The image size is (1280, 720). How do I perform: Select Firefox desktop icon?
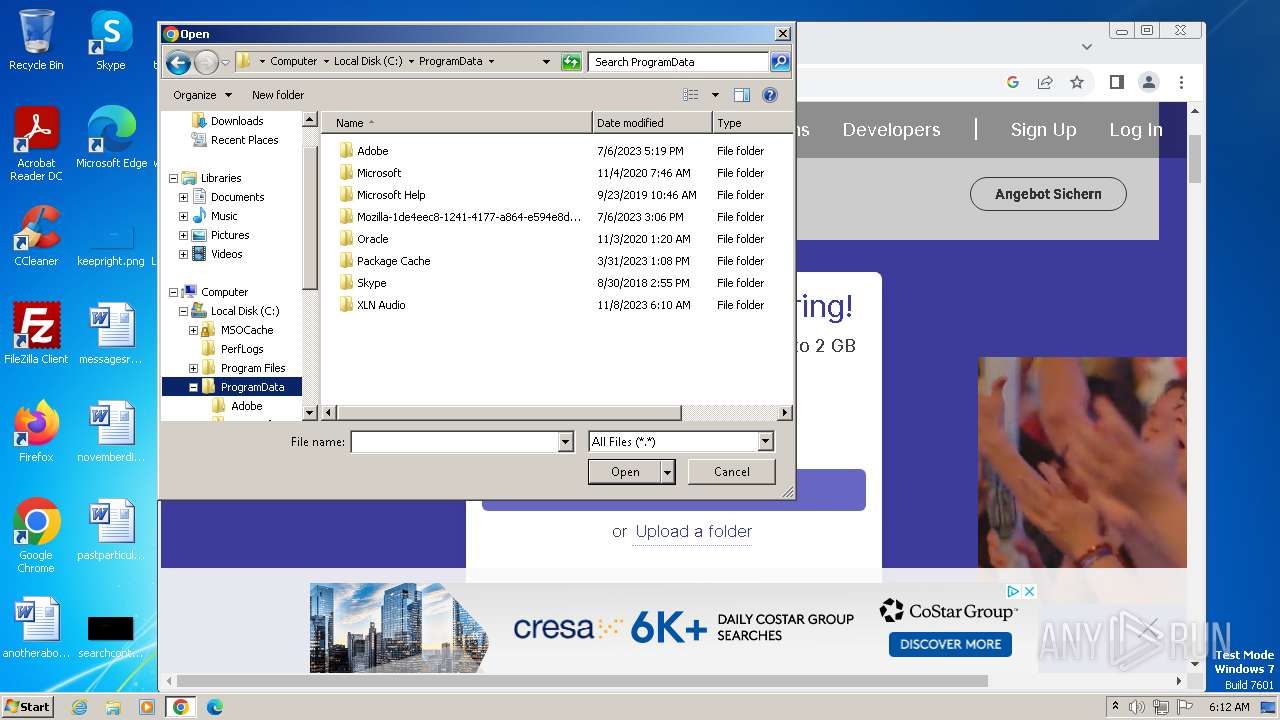click(x=36, y=431)
